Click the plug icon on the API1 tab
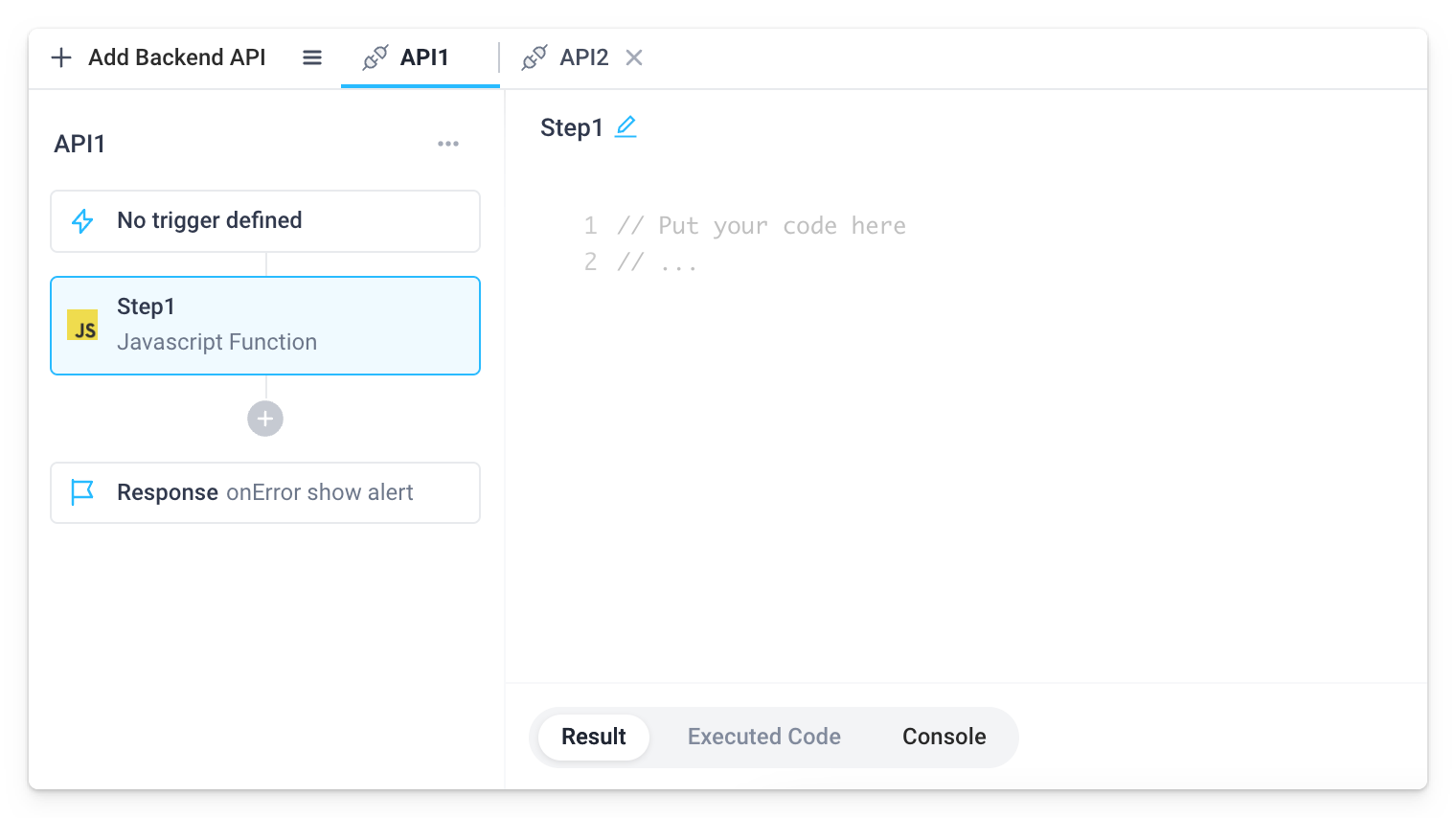Image resolution: width=1456 pixels, height=818 pixels. (375, 57)
